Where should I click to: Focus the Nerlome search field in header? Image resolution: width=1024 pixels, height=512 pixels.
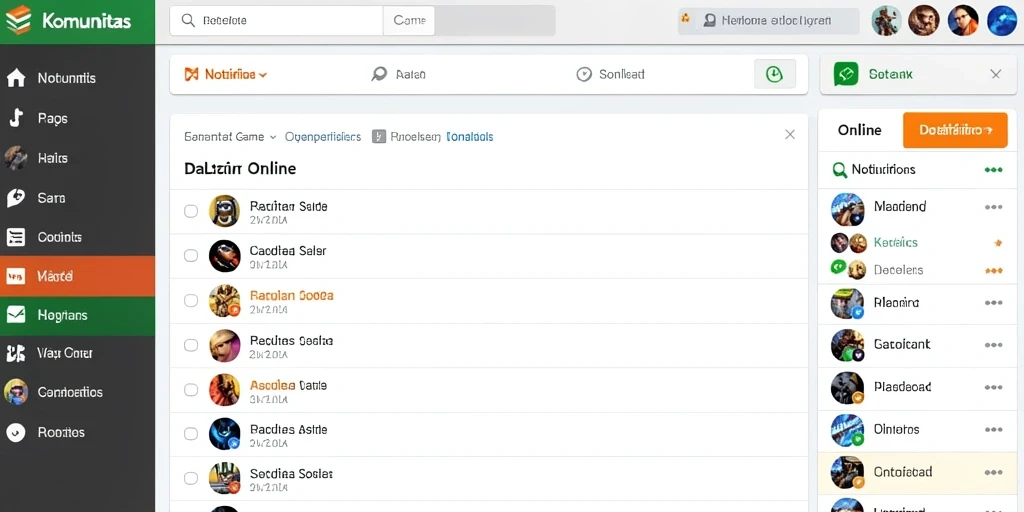(769, 21)
